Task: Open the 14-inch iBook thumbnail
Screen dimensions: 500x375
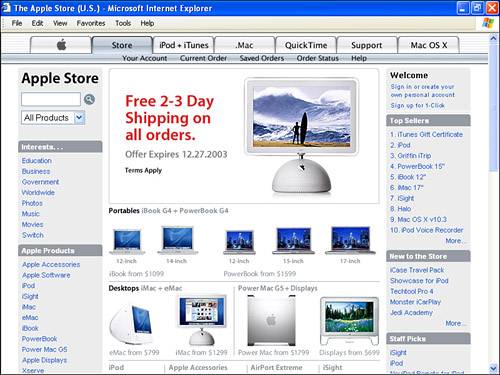Action: pos(177,240)
